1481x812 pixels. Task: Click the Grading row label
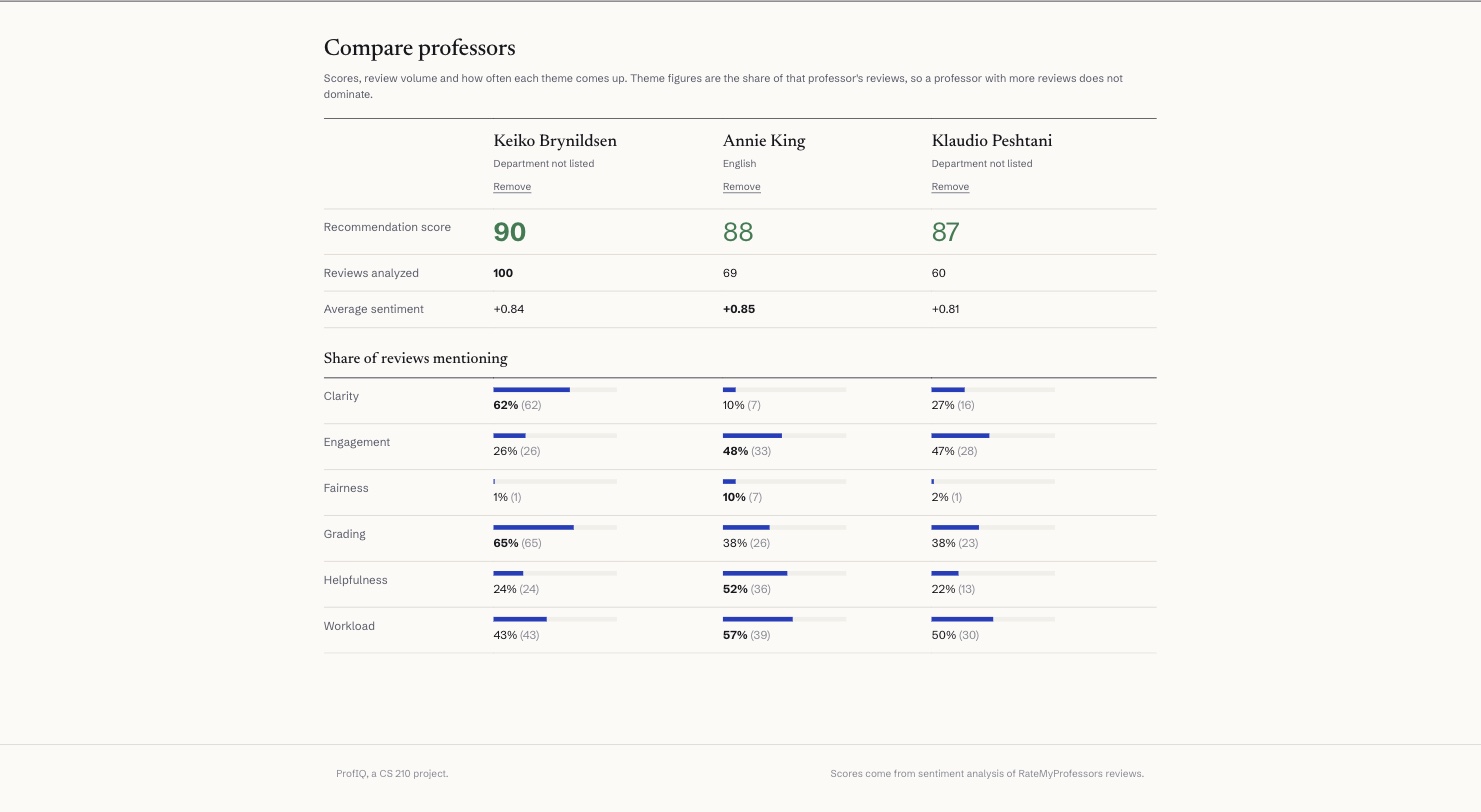(x=345, y=534)
